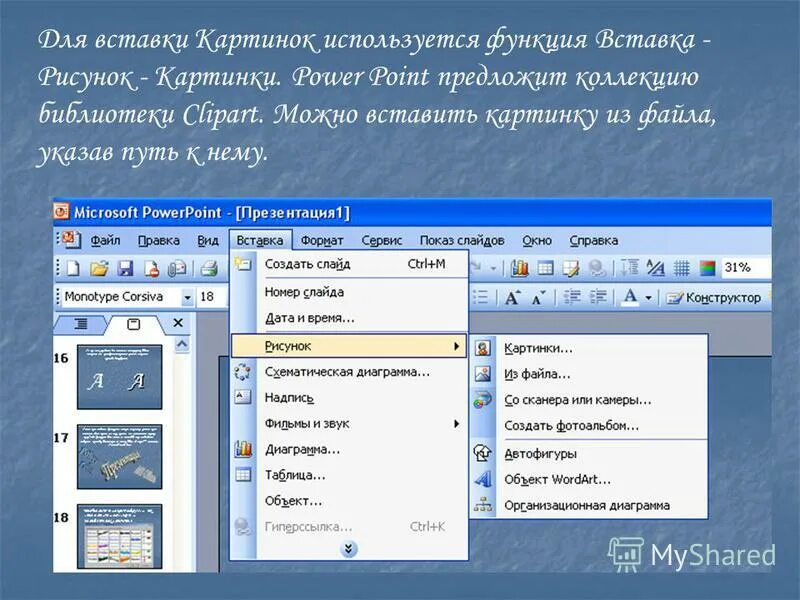Open the Monotype Corsiva font dropdown arrow
This screenshot has width=800, height=600.
pyautogui.click(x=187, y=297)
